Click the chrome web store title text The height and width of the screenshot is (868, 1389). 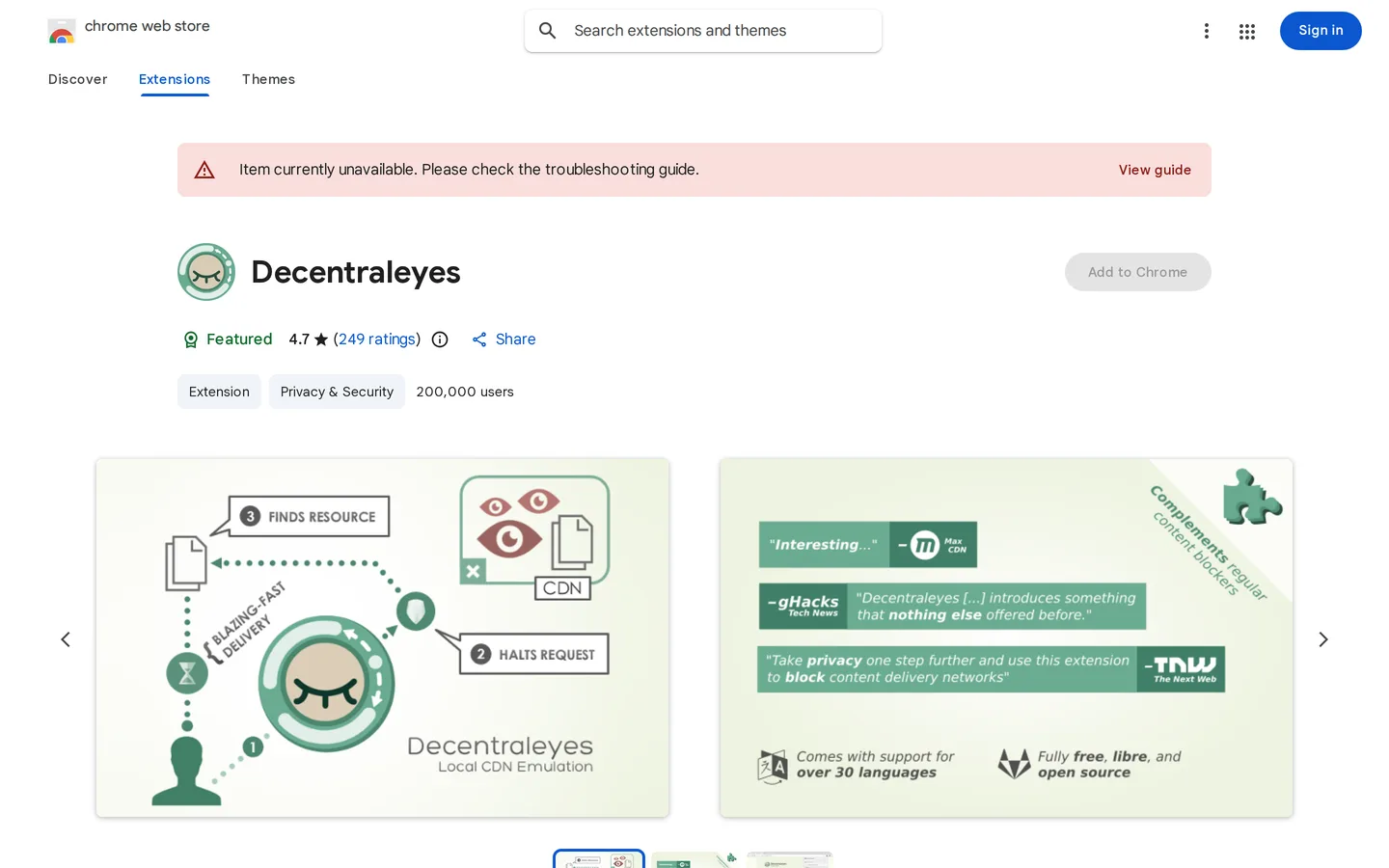(x=148, y=26)
